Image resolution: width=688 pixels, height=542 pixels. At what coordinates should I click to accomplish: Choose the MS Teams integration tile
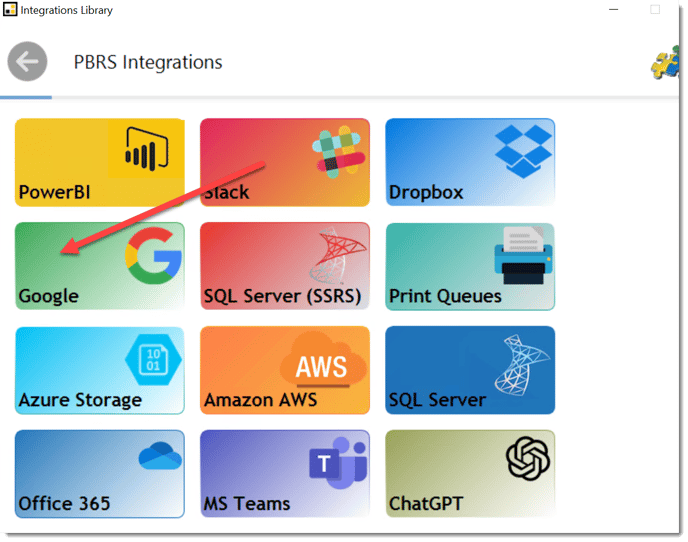click(285, 474)
